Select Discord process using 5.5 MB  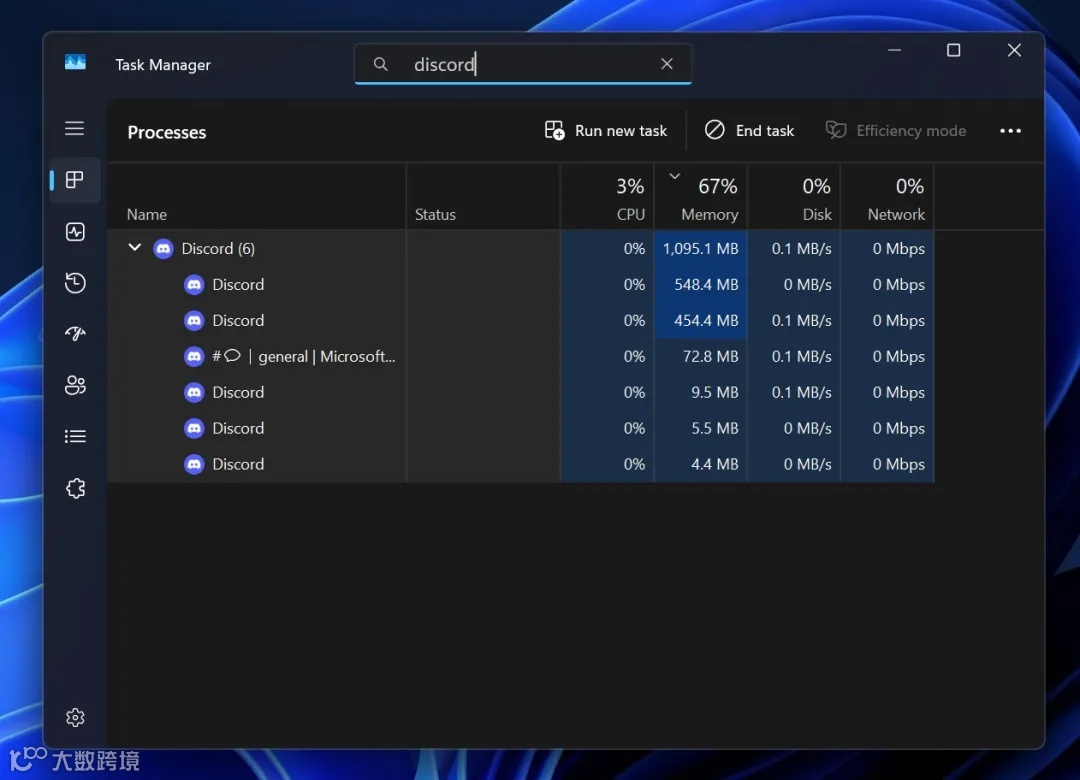click(x=521, y=428)
